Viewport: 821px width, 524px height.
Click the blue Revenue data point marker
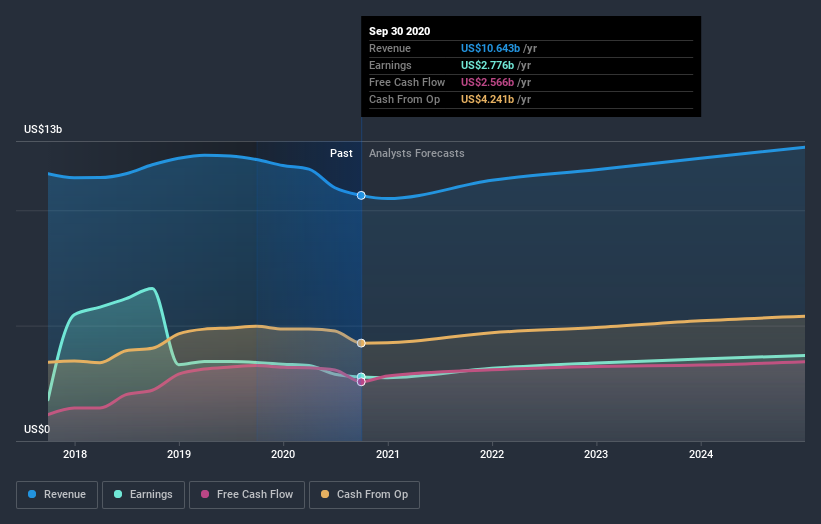point(361,195)
